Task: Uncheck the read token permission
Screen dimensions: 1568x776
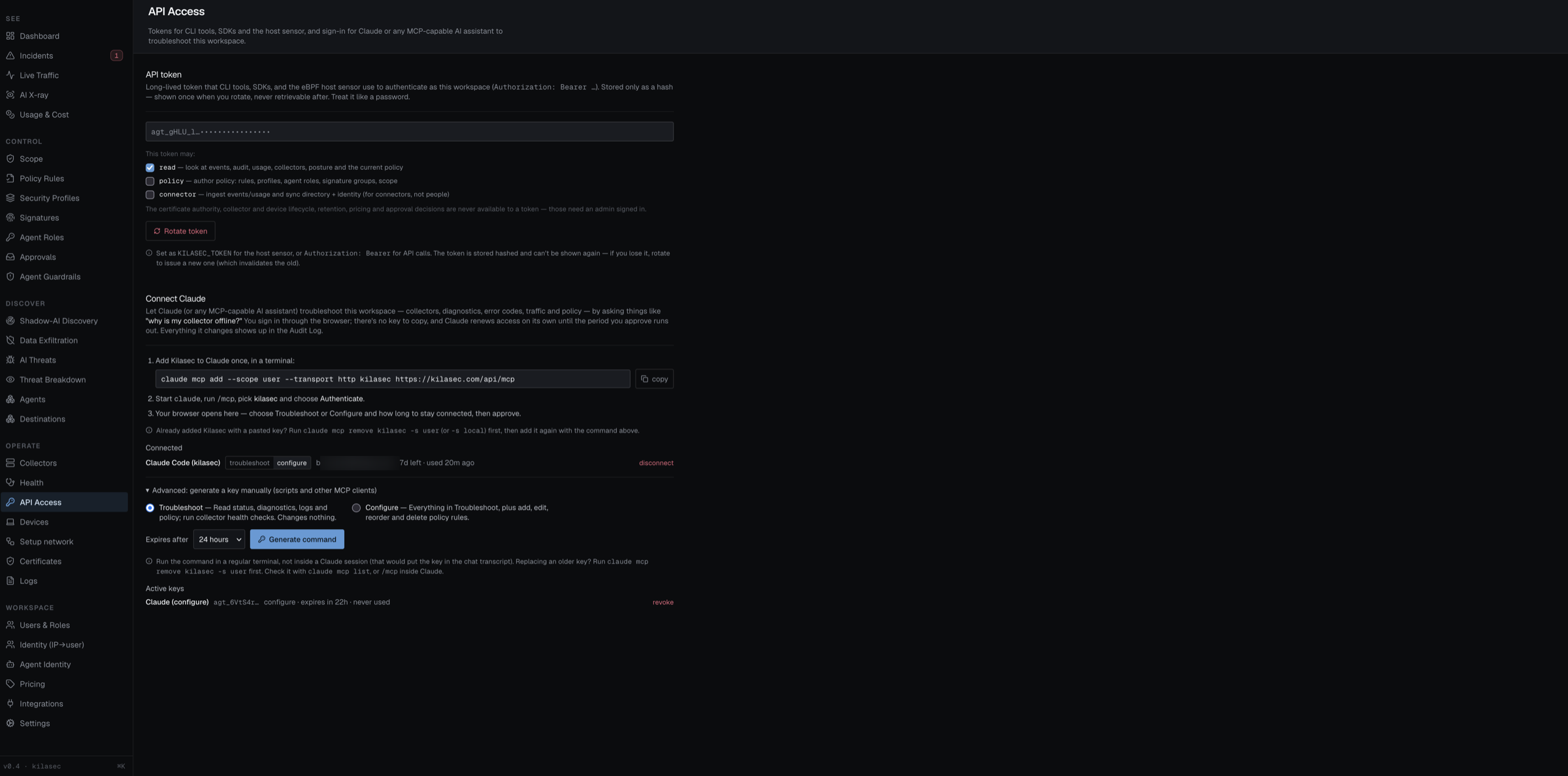Action: (x=150, y=168)
